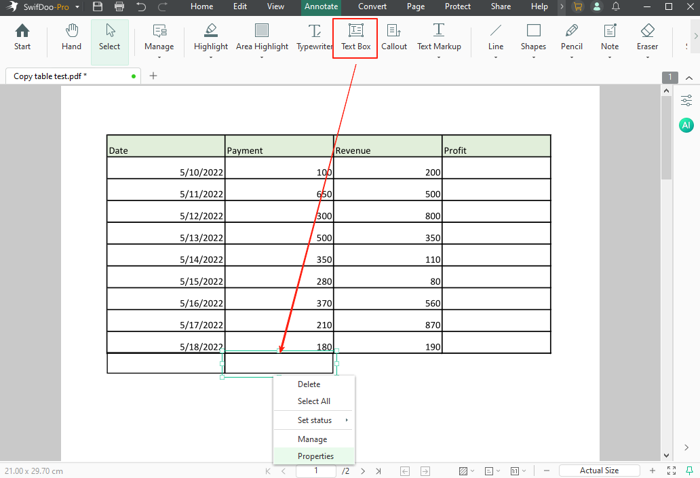Select the Callout tool
700x478 pixels.
coord(394,37)
